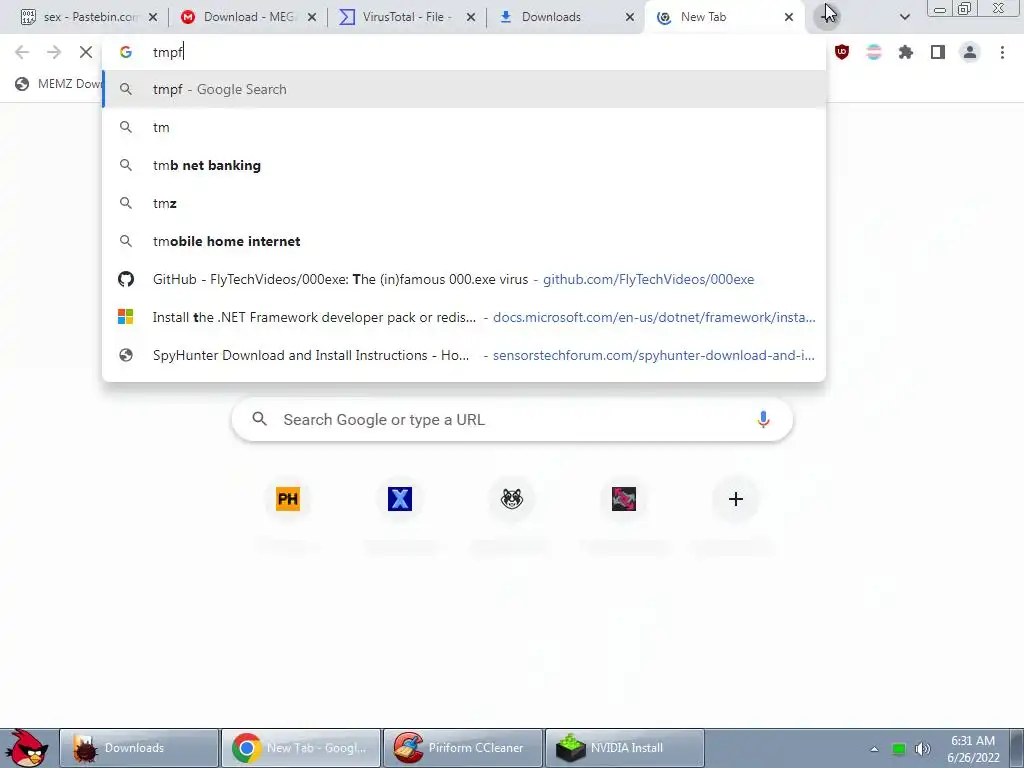
Task: Open NVIDIA Install from taskbar
Action: point(625,748)
